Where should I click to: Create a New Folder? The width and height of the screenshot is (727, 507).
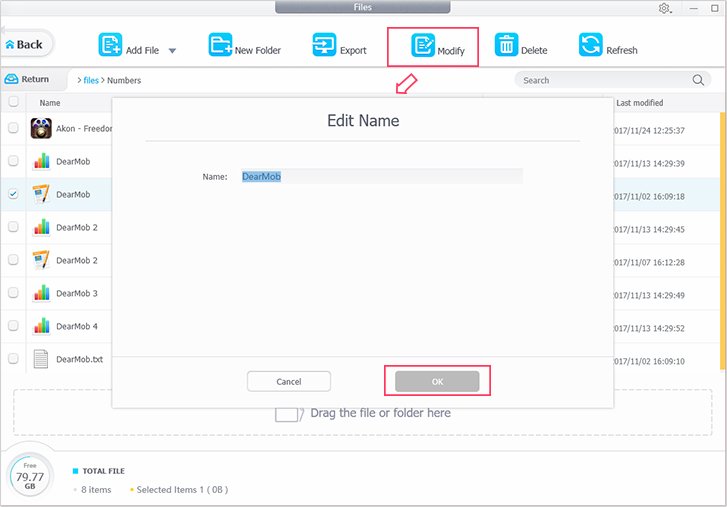[244, 45]
